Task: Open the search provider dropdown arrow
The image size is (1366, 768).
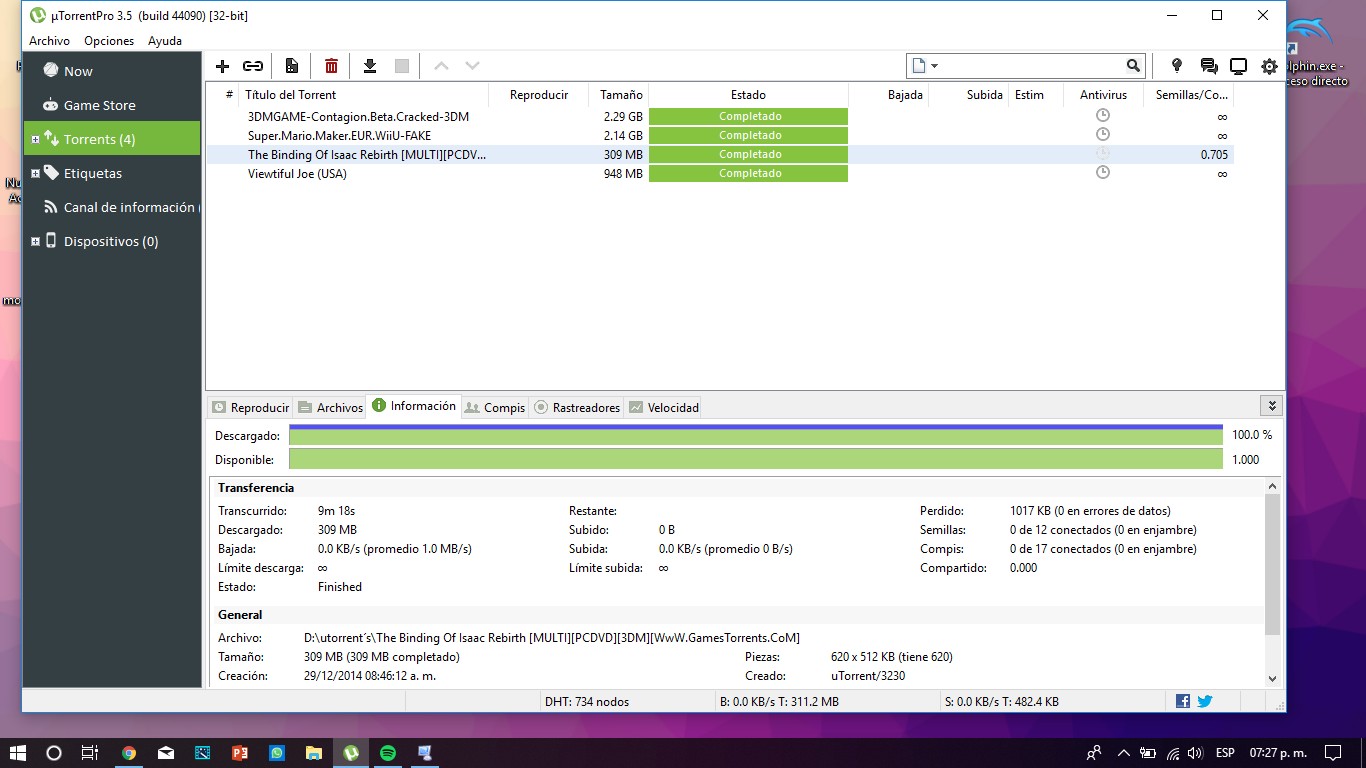Action: [934, 66]
